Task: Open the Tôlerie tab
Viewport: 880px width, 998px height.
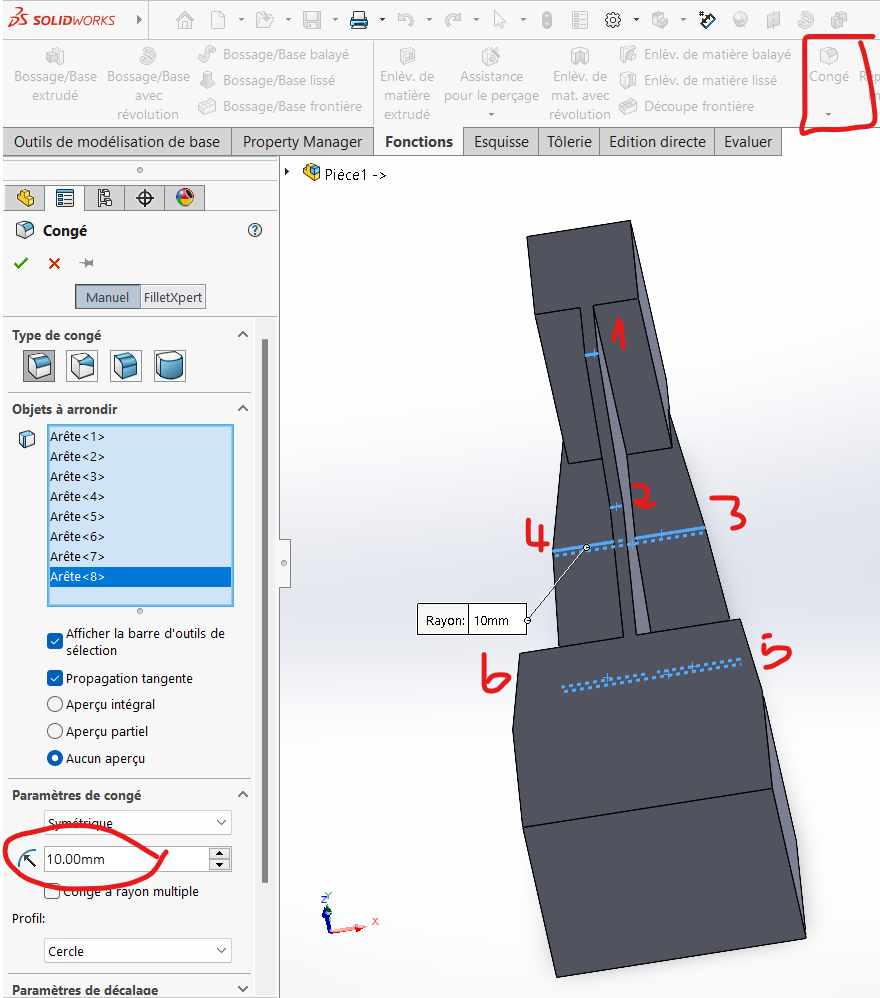Action: [569, 142]
